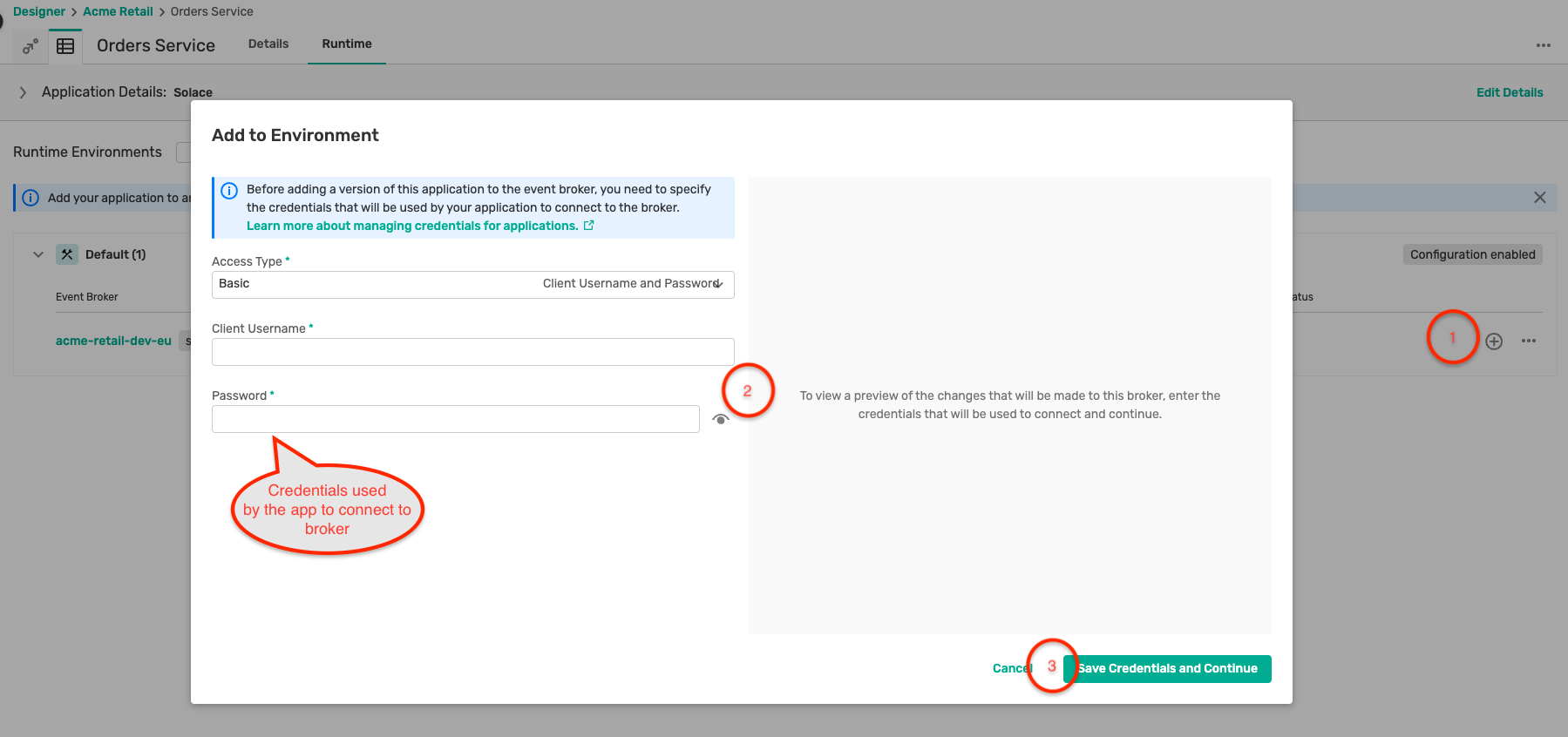Go to Acme Retail breadcrumb
The image size is (1568, 737).
[118, 11]
